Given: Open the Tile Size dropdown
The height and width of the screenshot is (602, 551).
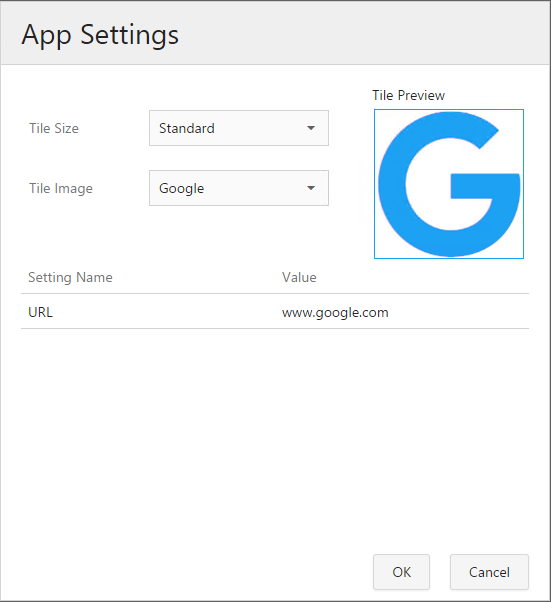Looking at the screenshot, I should point(239,128).
